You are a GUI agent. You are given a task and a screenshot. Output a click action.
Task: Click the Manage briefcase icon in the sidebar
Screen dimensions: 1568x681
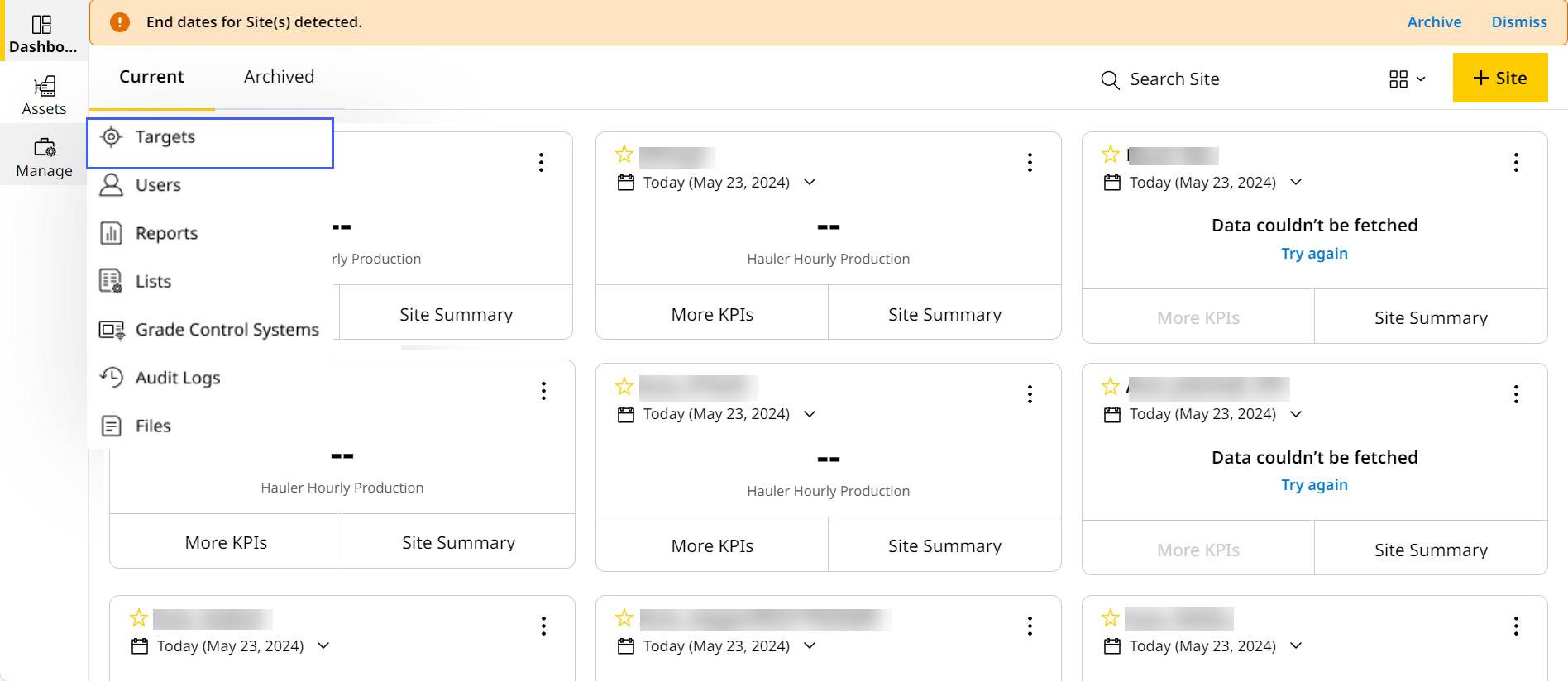(45, 148)
